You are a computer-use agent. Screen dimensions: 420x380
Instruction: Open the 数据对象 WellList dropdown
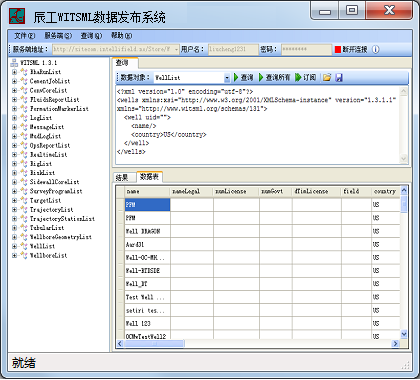tap(227, 78)
